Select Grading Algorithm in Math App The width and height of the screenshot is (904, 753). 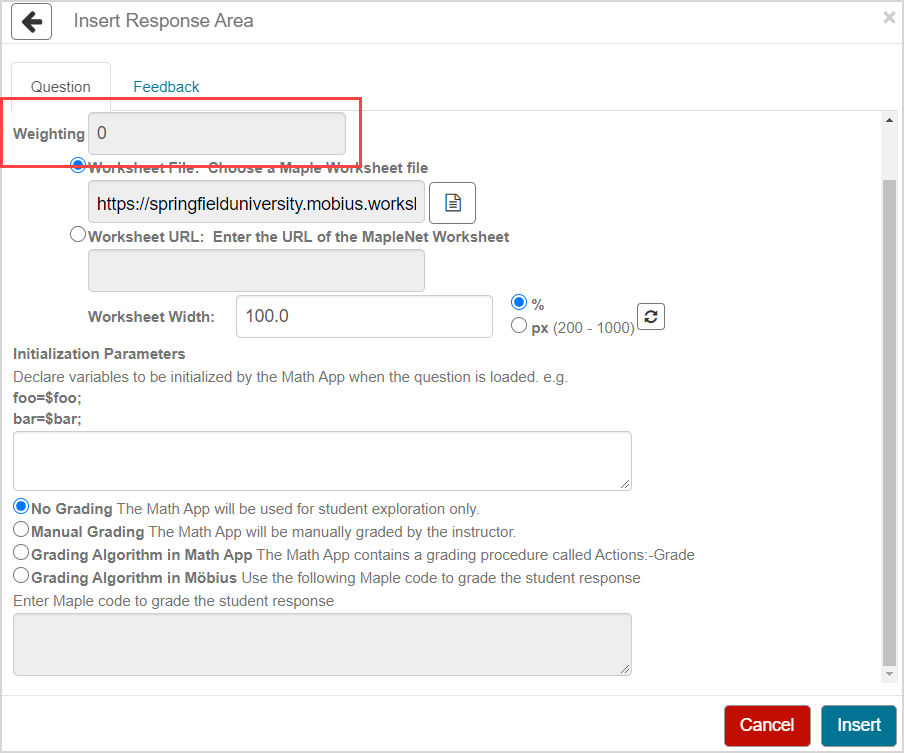[x=21, y=552]
